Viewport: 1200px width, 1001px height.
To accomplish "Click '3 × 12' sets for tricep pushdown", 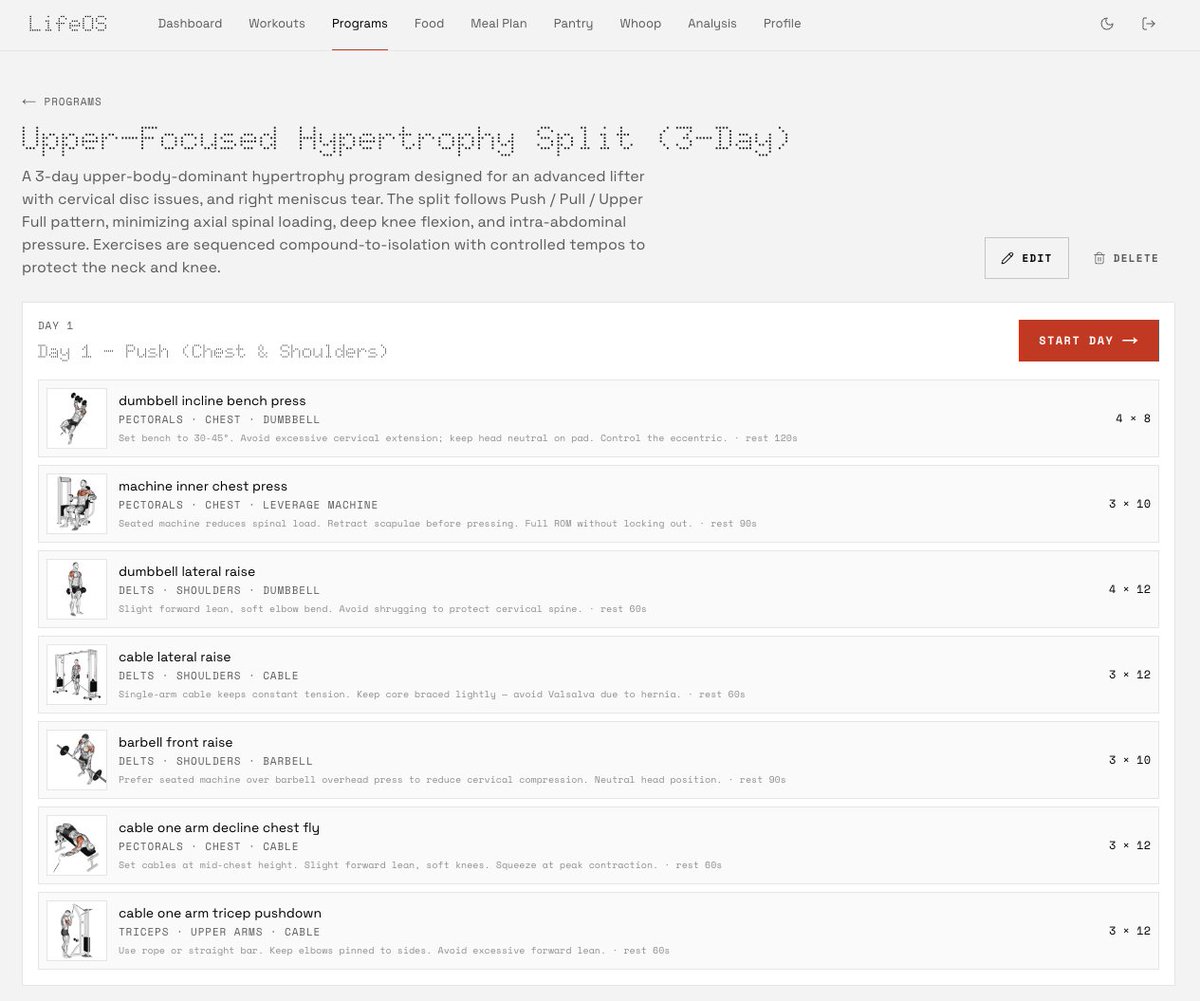I will click(1130, 932).
